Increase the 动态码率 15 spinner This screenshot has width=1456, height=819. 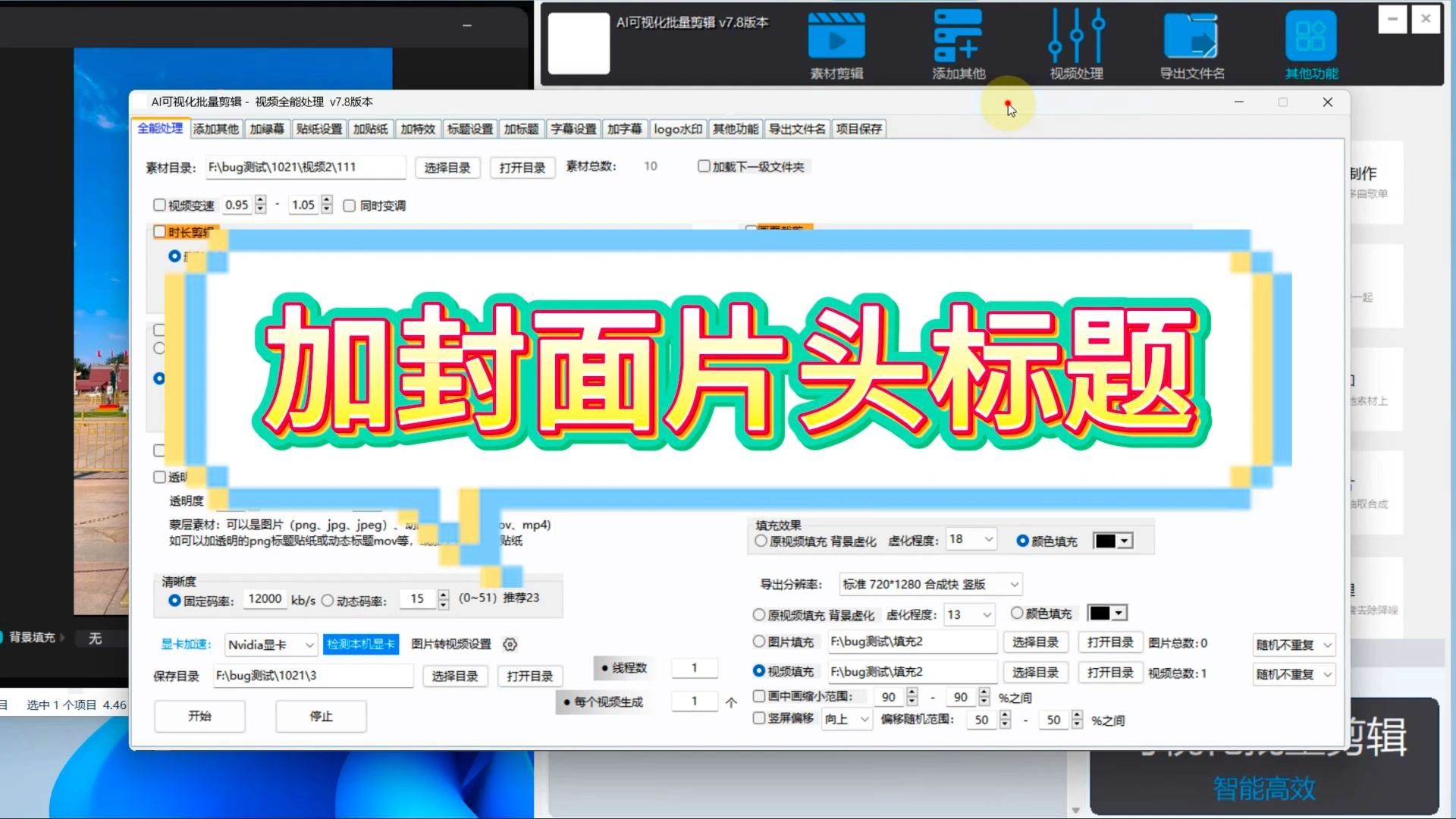click(x=444, y=595)
